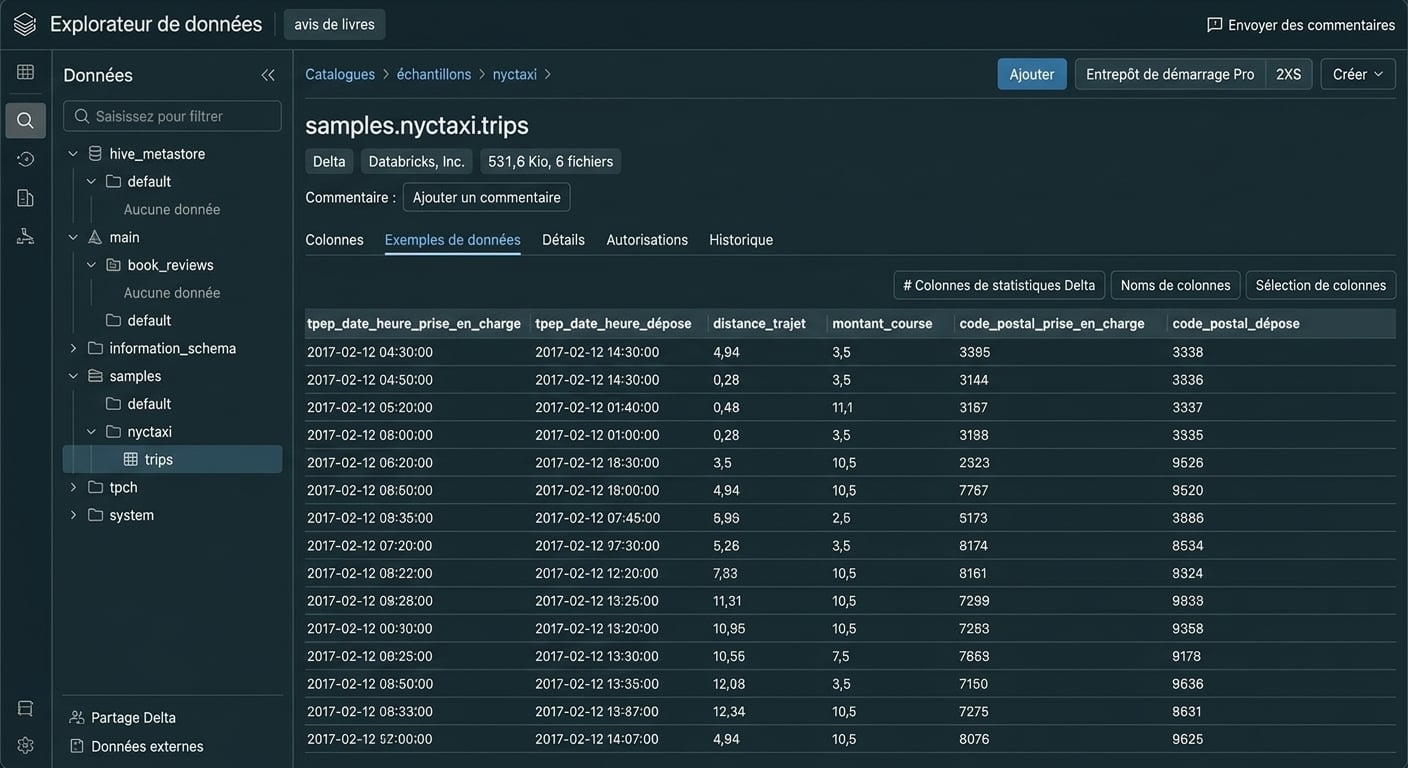Focus the Saisissez pour filtrer field
Screen dimensions: 1408x768
pyautogui.click(x=172, y=116)
